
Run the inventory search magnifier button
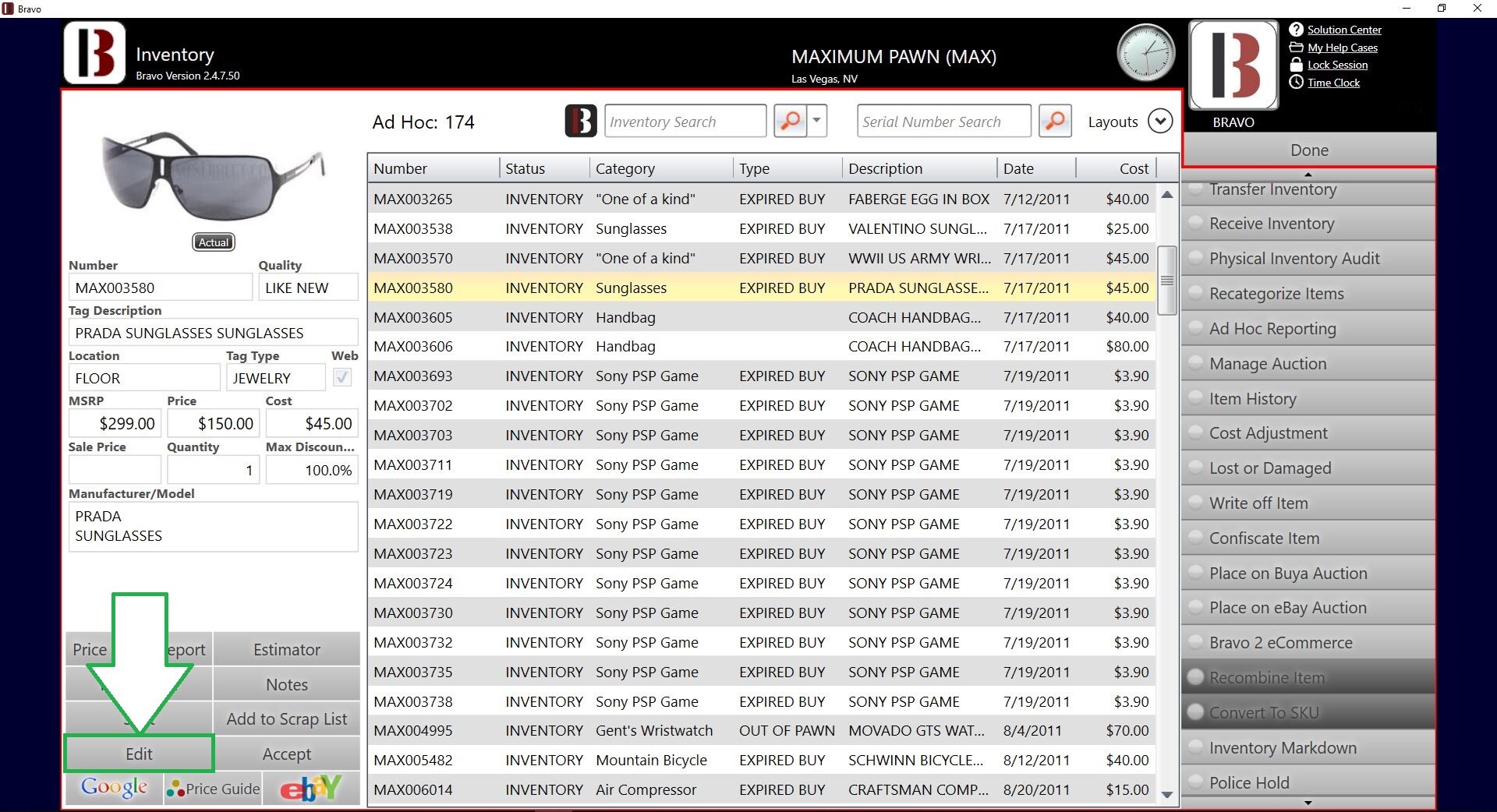point(790,122)
